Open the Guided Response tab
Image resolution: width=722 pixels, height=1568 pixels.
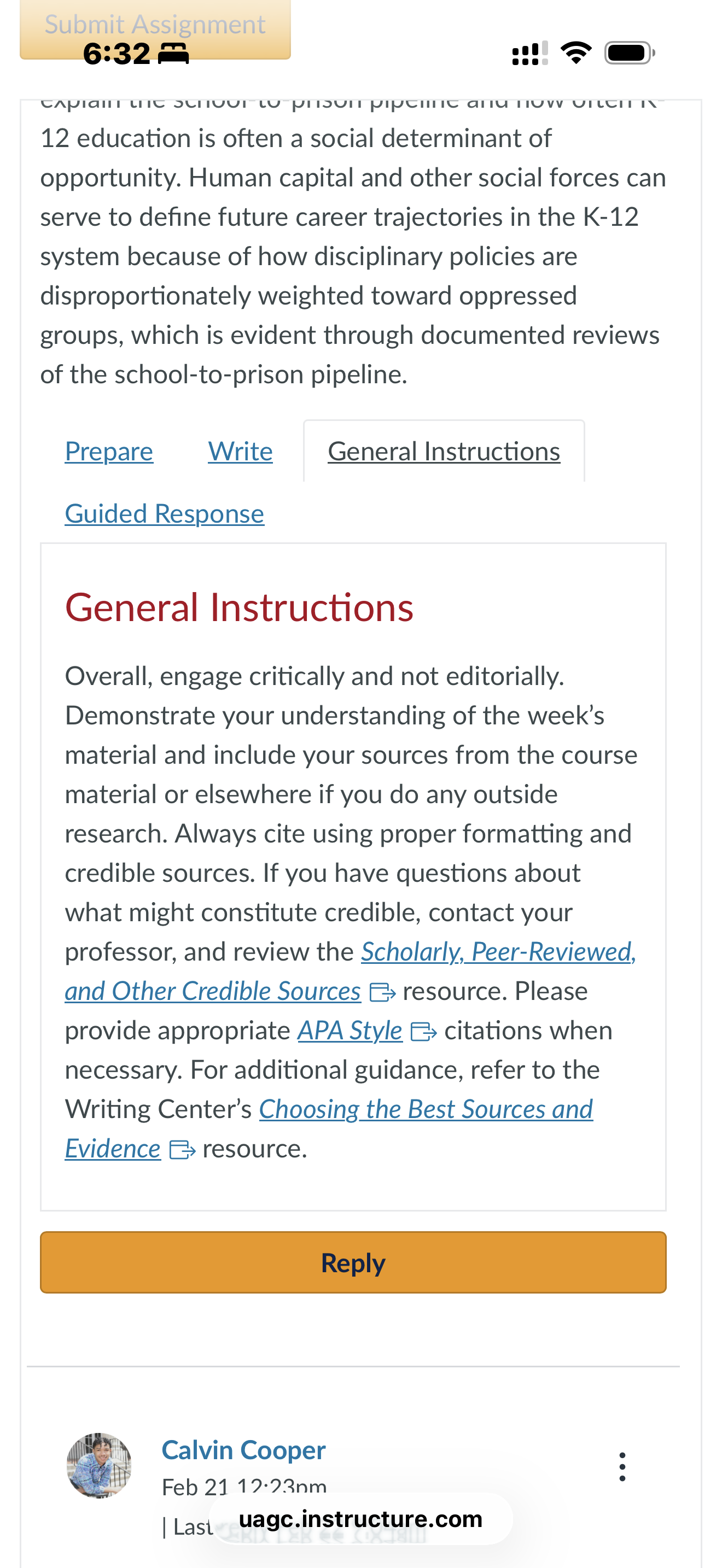(x=165, y=514)
